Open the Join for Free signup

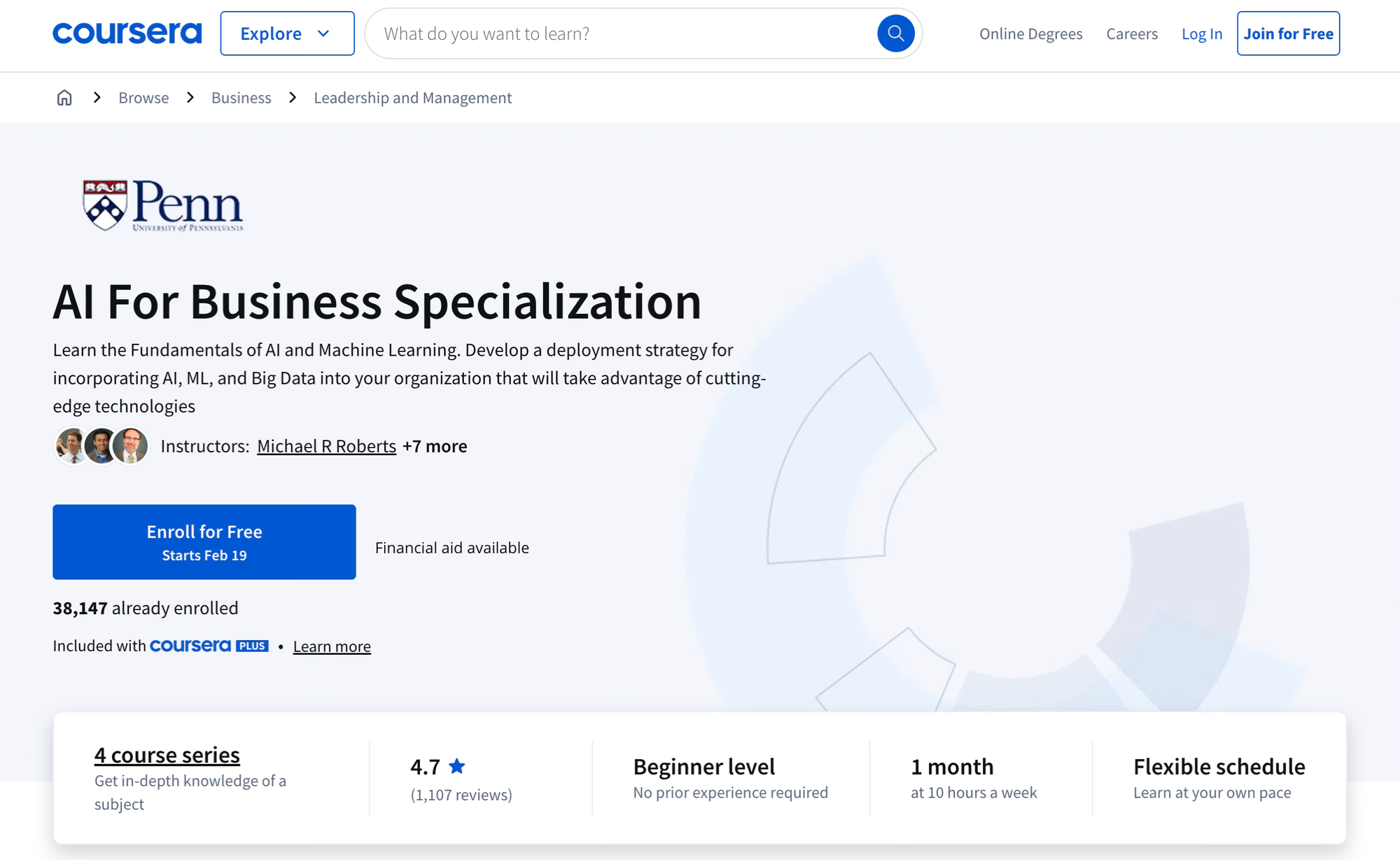tap(1288, 33)
